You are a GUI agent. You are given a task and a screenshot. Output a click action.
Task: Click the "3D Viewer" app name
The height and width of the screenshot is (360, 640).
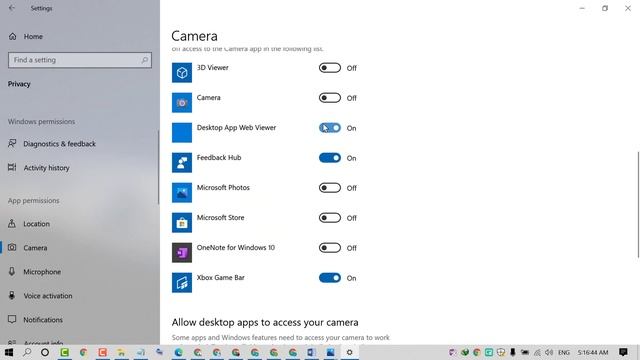click(213, 68)
